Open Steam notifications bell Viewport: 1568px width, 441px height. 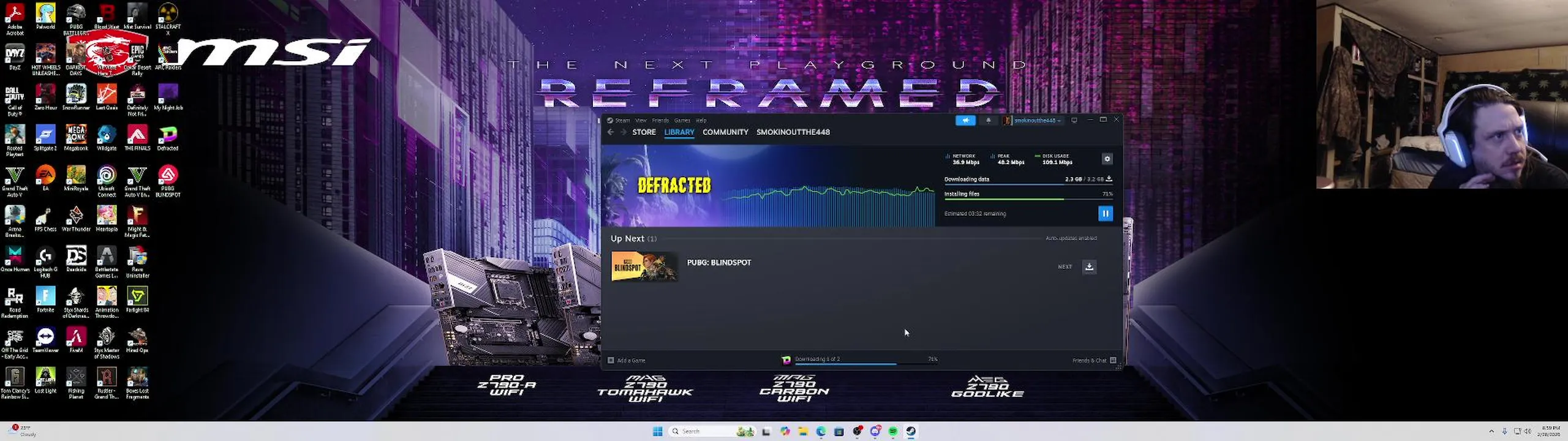pos(988,120)
